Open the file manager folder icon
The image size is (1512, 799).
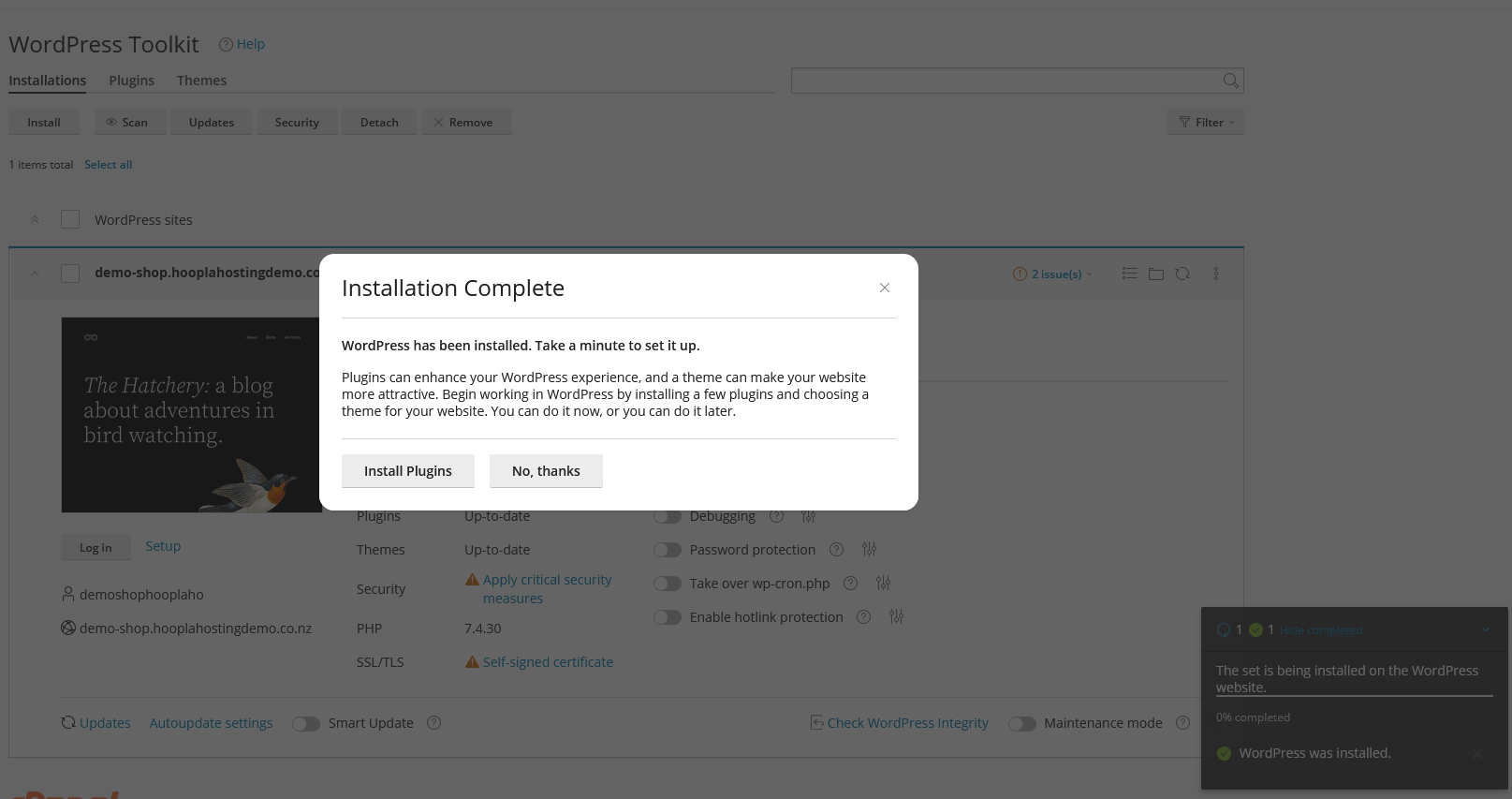pyautogui.click(x=1156, y=274)
